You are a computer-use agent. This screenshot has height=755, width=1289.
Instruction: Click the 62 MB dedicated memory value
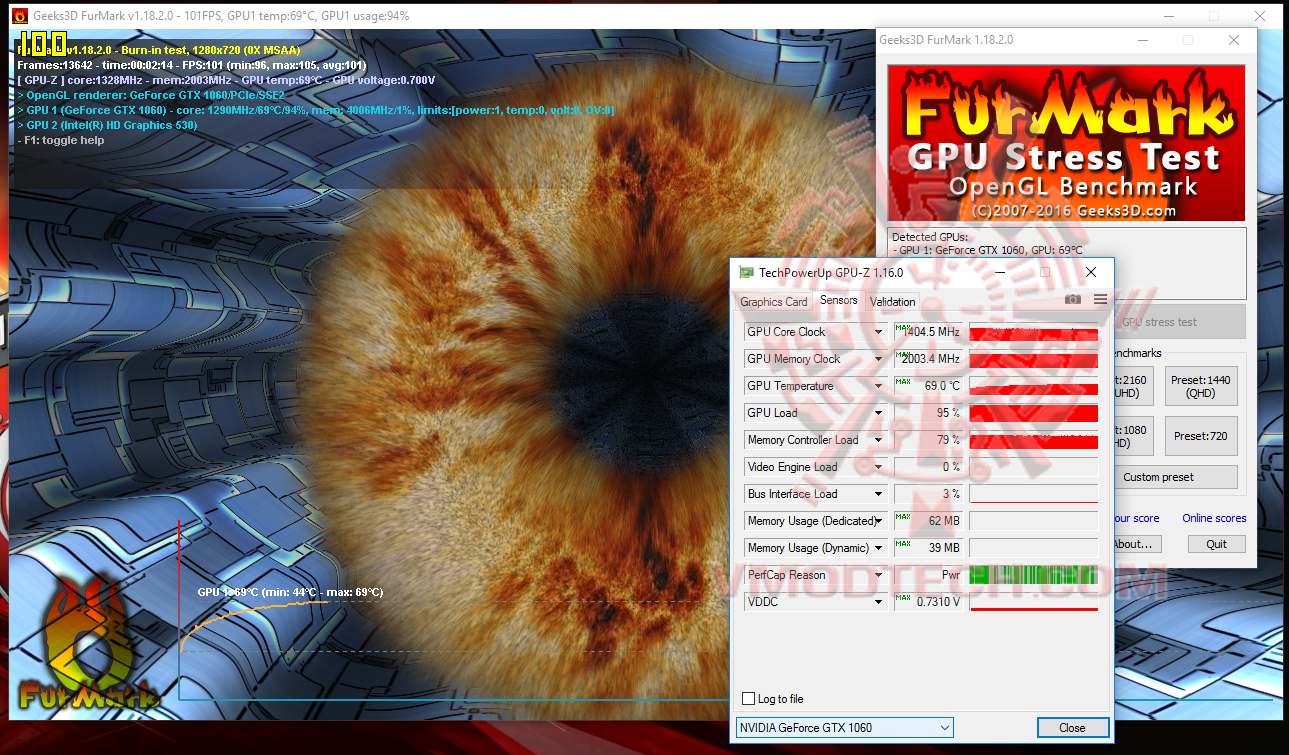pos(927,521)
